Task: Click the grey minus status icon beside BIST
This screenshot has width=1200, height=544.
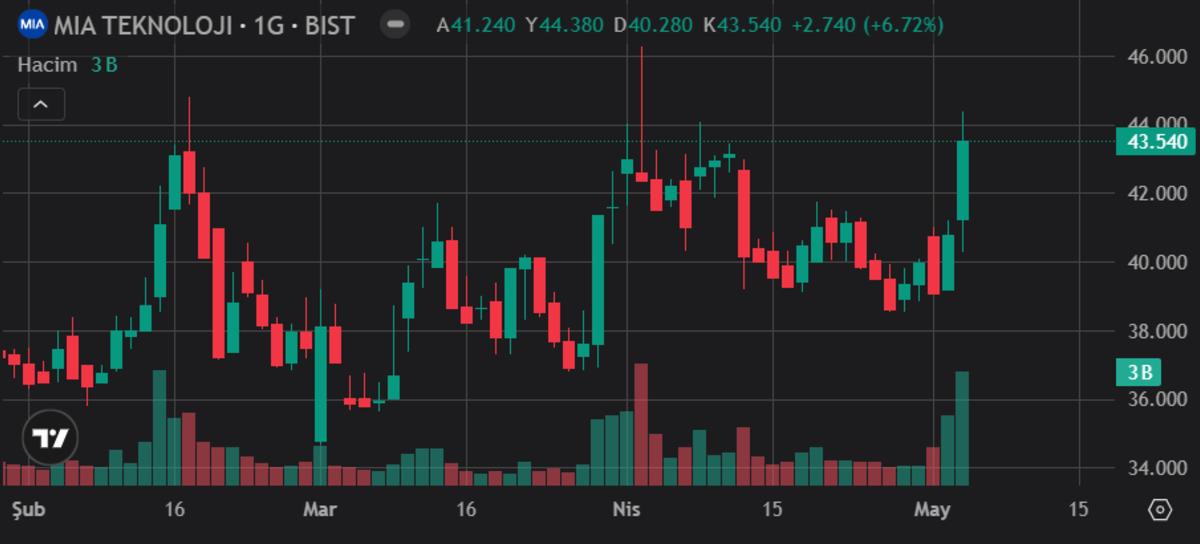Action: (x=396, y=23)
